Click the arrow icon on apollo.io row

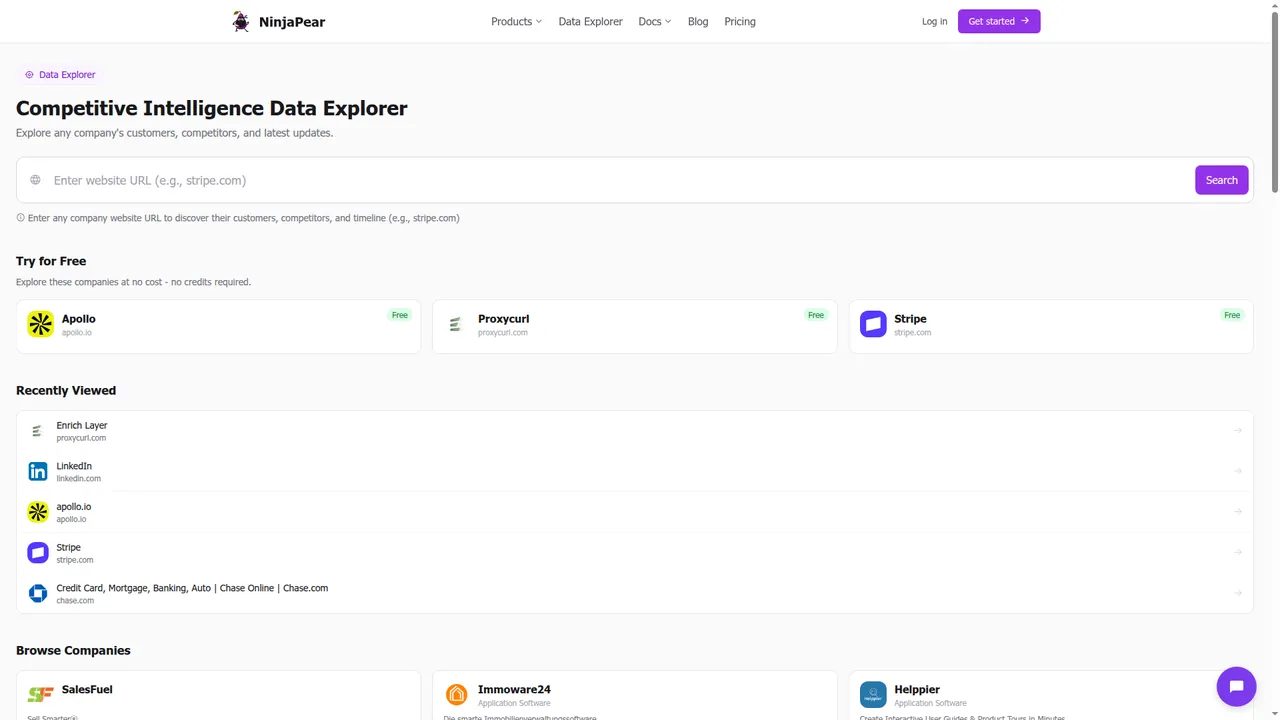pyautogui.click(x=1238, y=512)
